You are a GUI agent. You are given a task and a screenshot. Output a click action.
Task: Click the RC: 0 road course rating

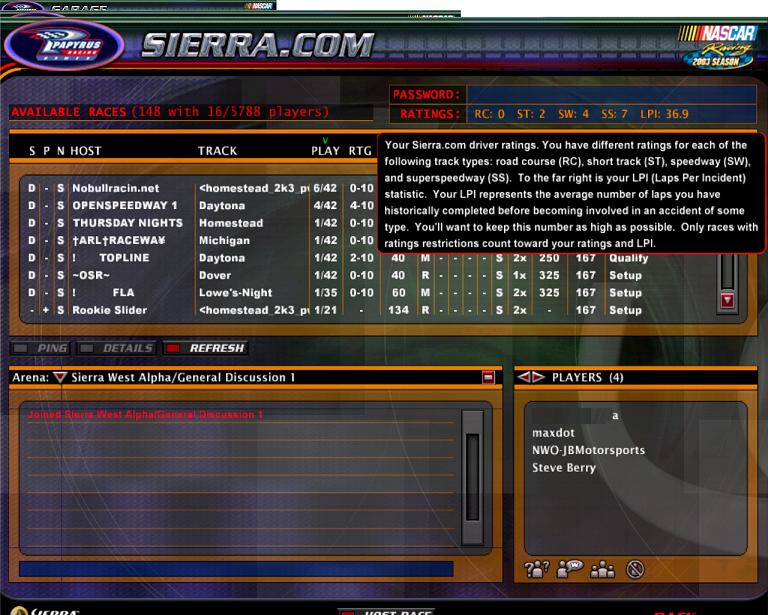click(x=489, y=114)
